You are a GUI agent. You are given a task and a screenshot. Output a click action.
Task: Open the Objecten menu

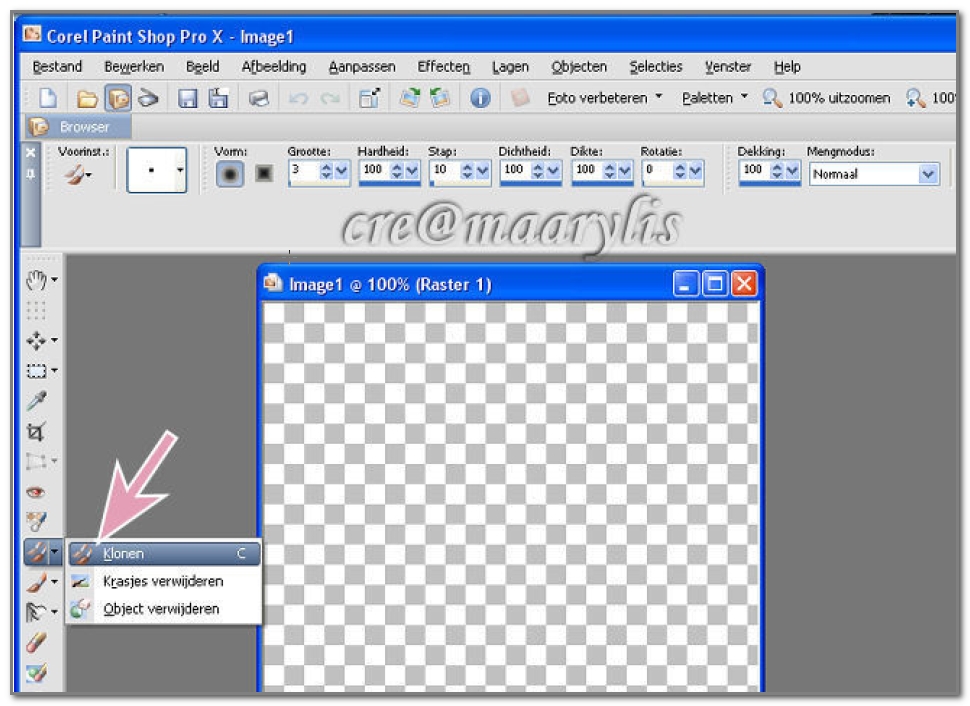coord(579,67)
